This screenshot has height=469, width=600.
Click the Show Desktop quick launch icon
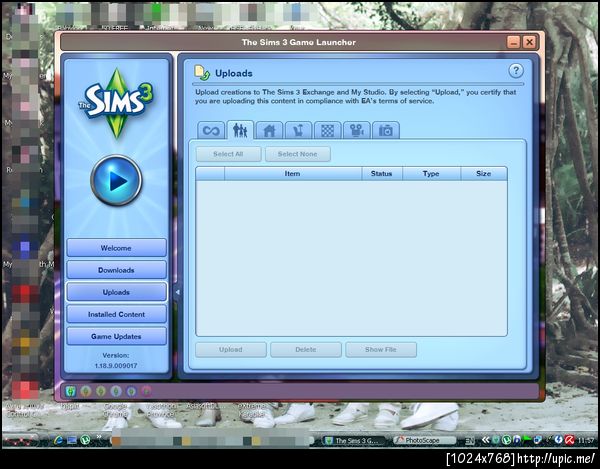coord(72,440)
